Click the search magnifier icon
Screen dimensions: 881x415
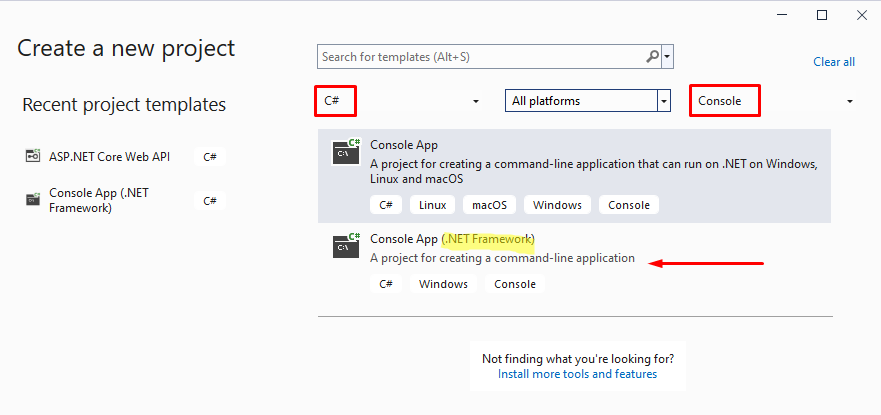652,57
